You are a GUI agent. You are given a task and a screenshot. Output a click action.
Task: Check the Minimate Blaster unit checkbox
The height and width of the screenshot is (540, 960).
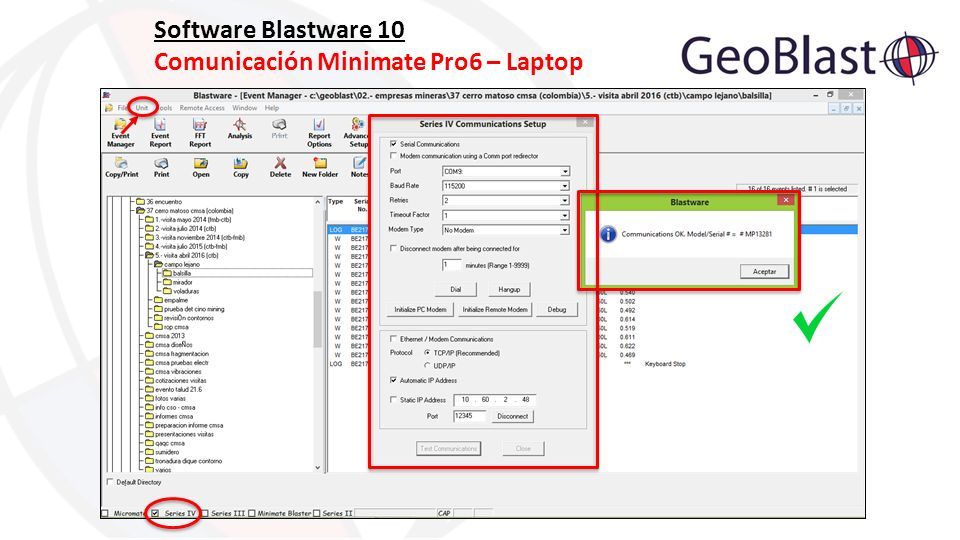252,513
